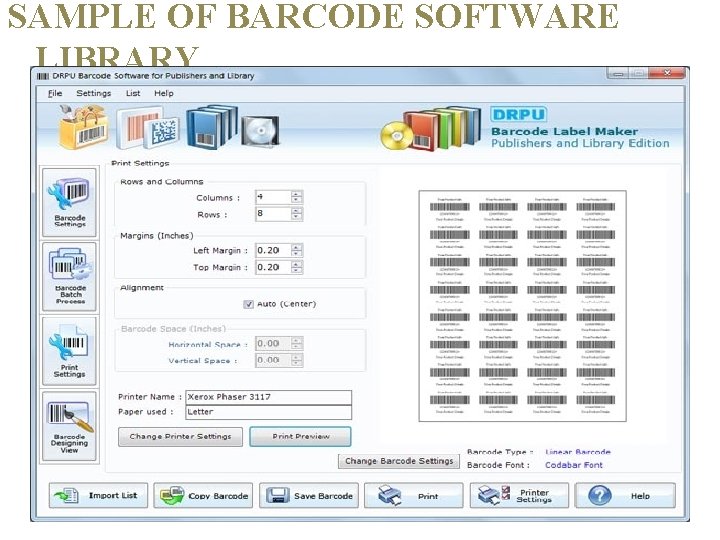Image resolution: width=720 pixels, height=540 pixels.
Task: Click the disabled Horizontal Space field
Action: (273, 344)
